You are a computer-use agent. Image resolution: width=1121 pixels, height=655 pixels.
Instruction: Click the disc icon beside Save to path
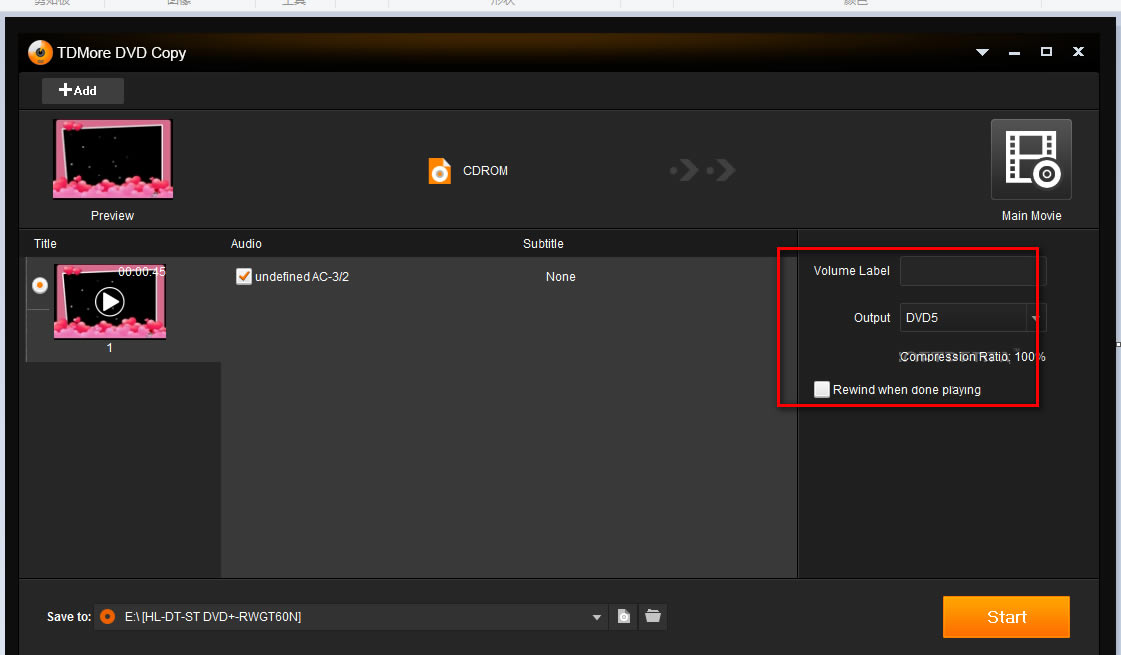(107, 616)
